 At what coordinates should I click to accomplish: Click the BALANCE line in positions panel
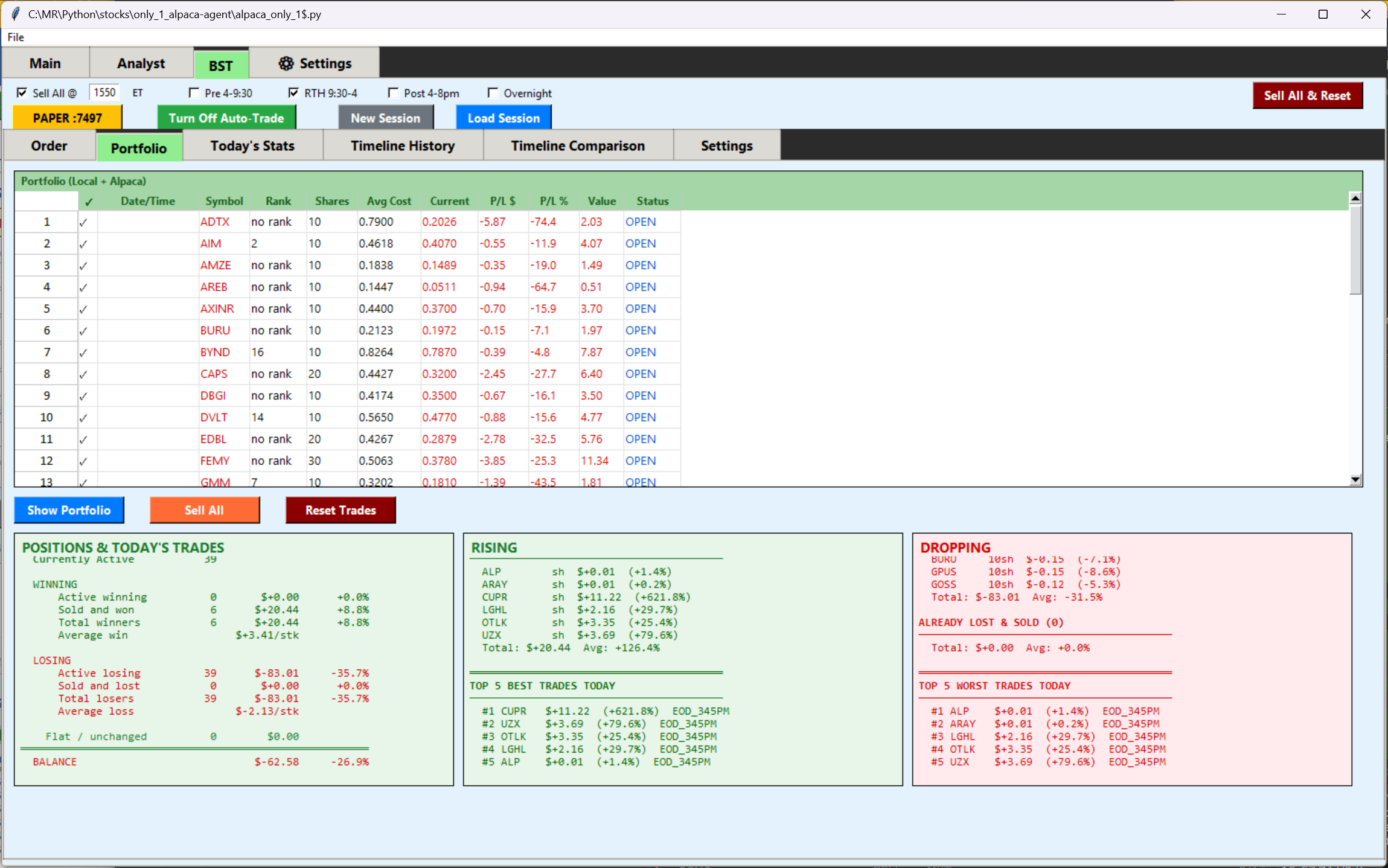point(201,762)
